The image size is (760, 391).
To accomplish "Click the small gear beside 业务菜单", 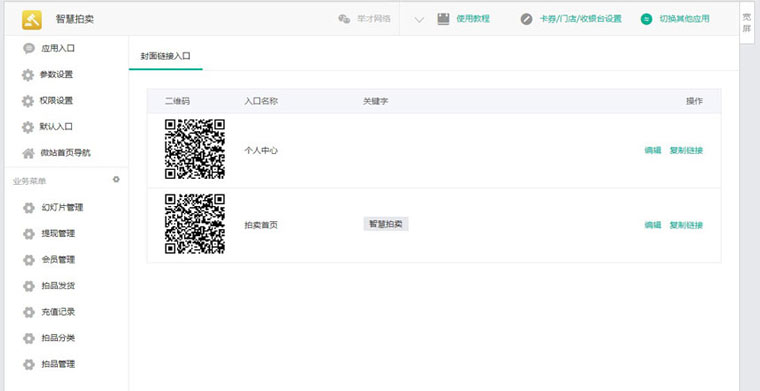I will click(x=116, y=179).
